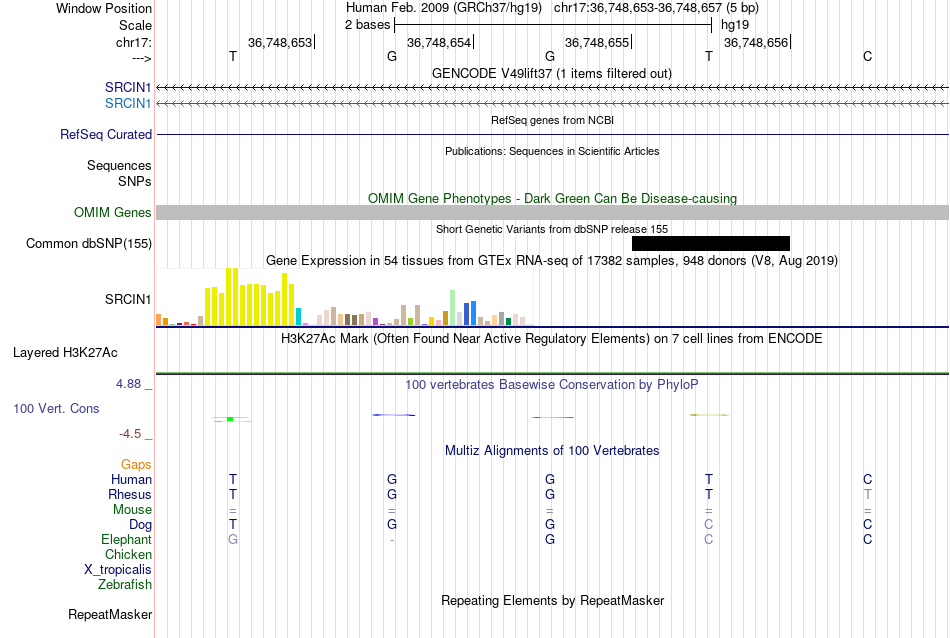950x638 pixels.
Task: Click the Common dbSNP(155) label
Action: [x=89, y=244]
